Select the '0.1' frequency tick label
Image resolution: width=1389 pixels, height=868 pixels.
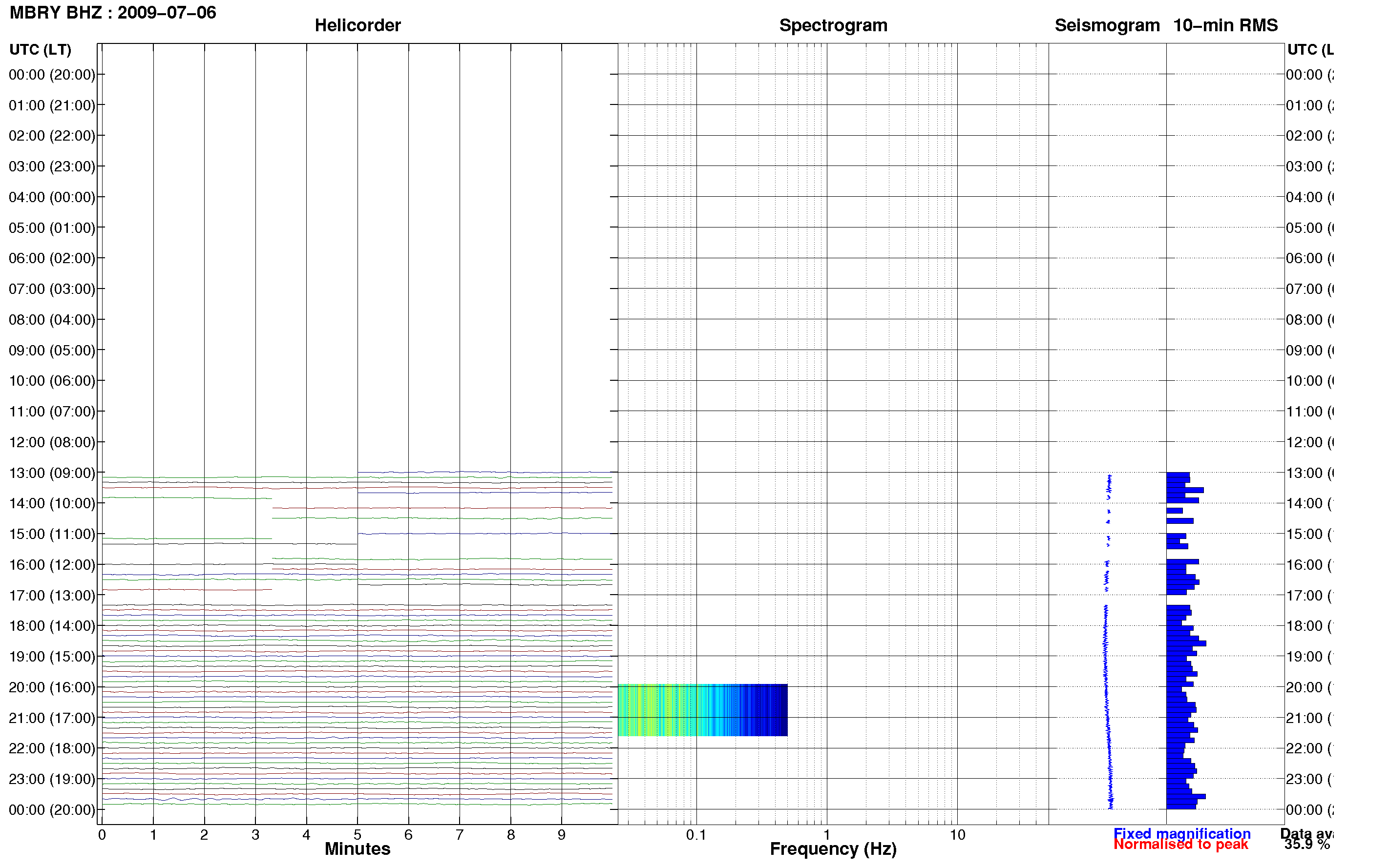(x=696, y=835)
